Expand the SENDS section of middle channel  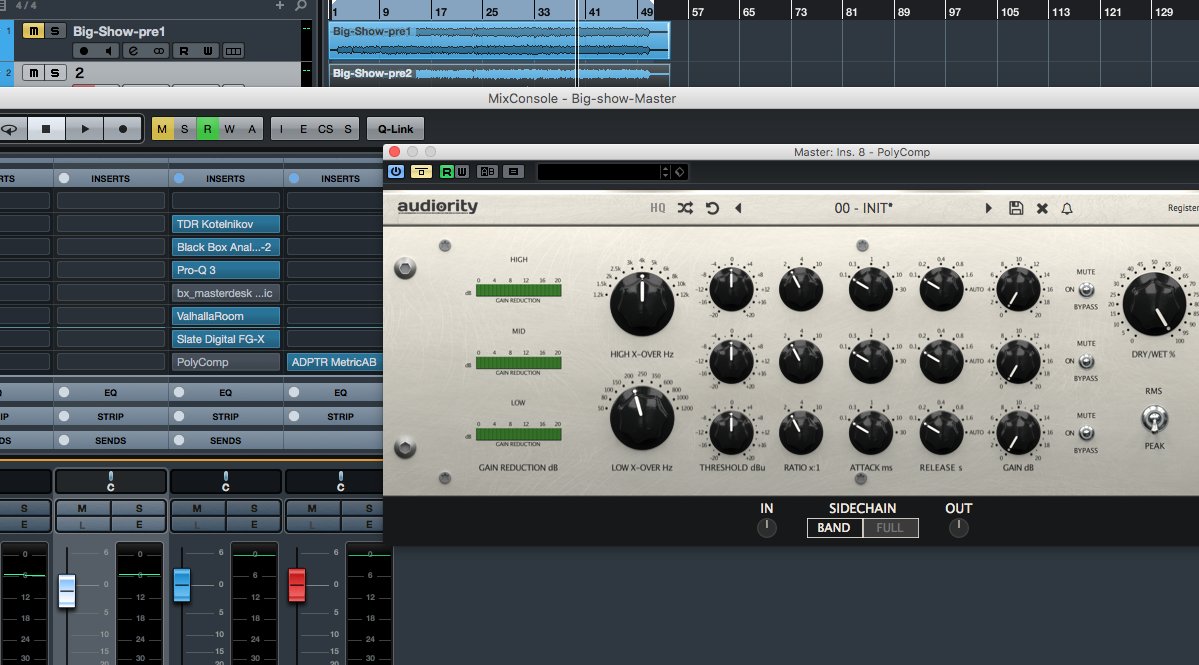[x=226, y=440]
